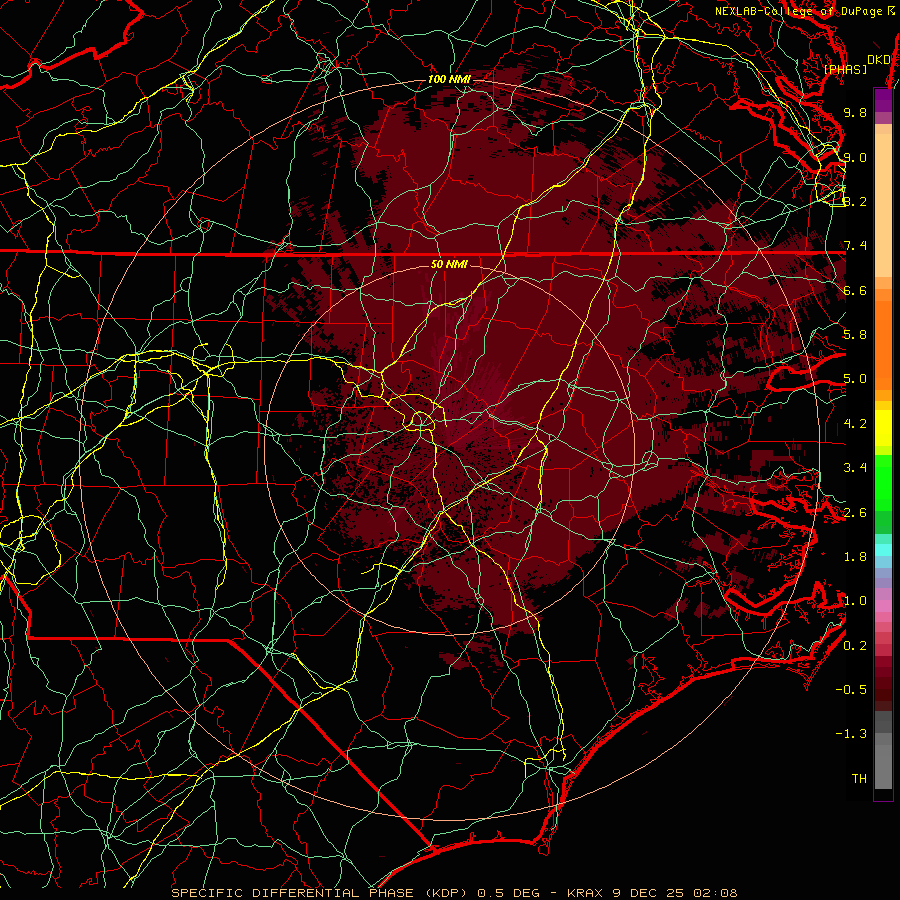Click the TH label on color scale
This screenshot has width=900, height=900.
point(859,779)
